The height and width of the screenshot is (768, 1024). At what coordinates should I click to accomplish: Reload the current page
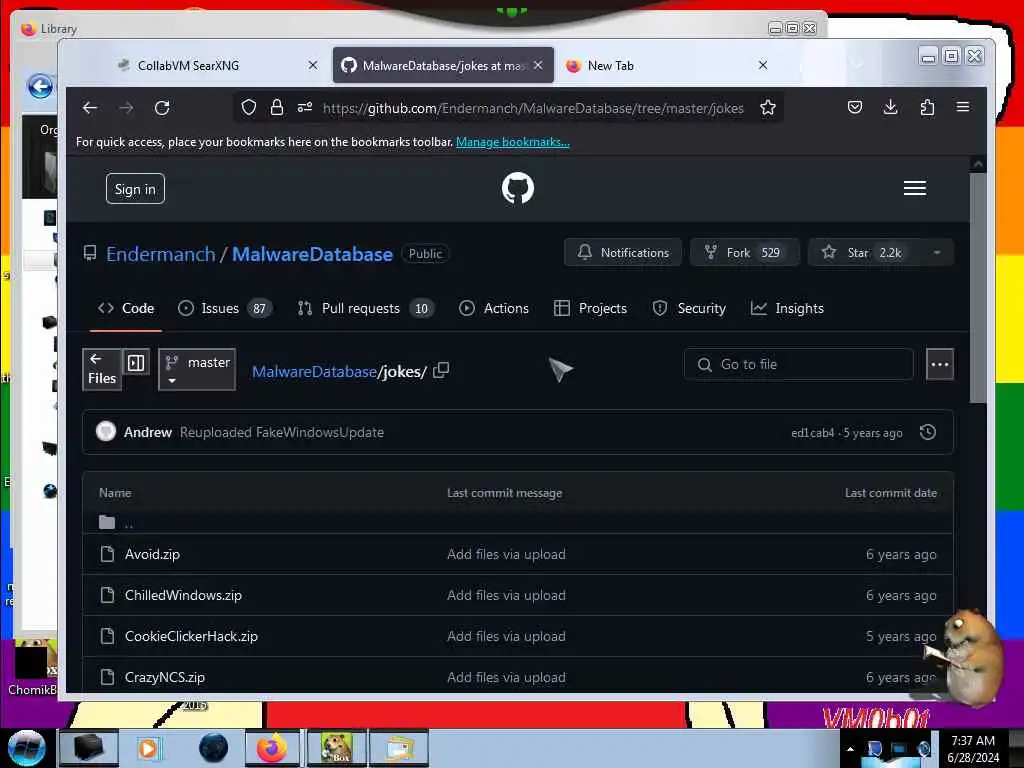point(162,108)
